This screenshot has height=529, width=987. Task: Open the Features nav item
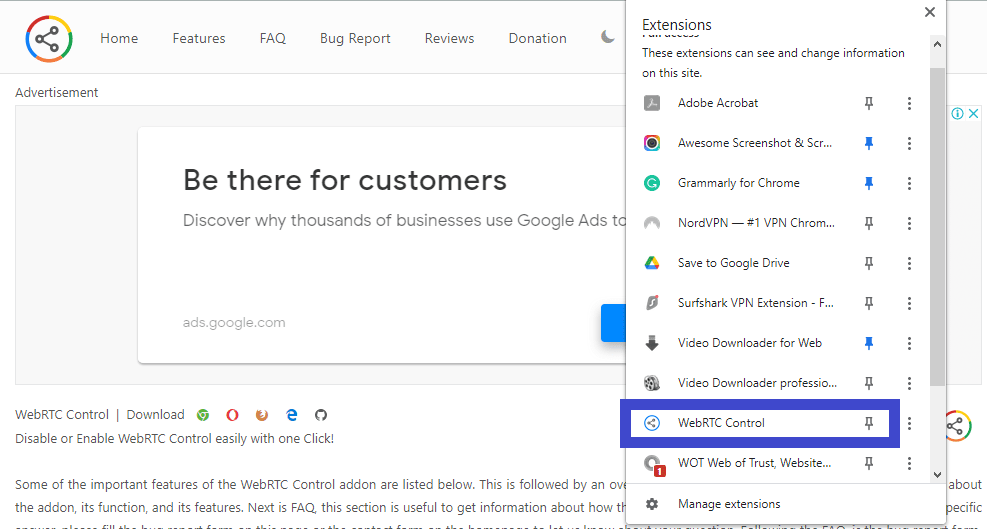point(199,38)
